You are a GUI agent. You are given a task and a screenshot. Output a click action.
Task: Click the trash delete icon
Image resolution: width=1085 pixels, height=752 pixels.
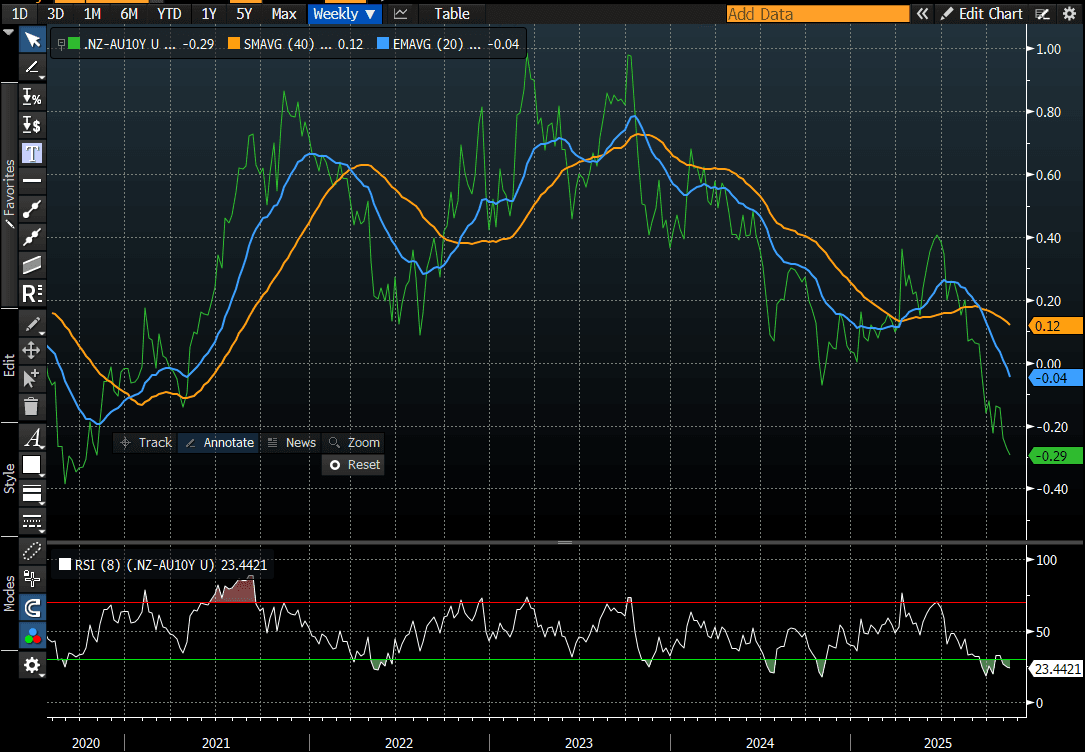(x=32, y=406)
